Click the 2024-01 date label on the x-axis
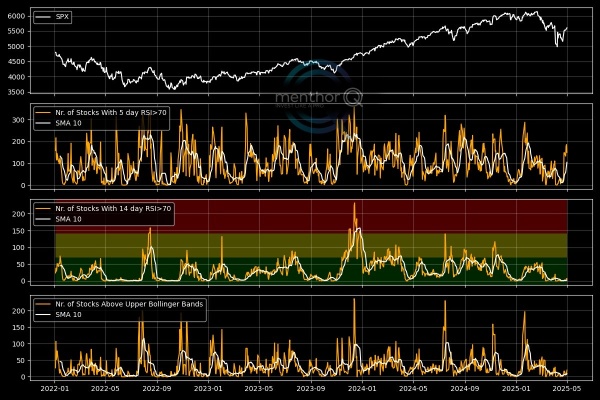 tap(362, 389)
